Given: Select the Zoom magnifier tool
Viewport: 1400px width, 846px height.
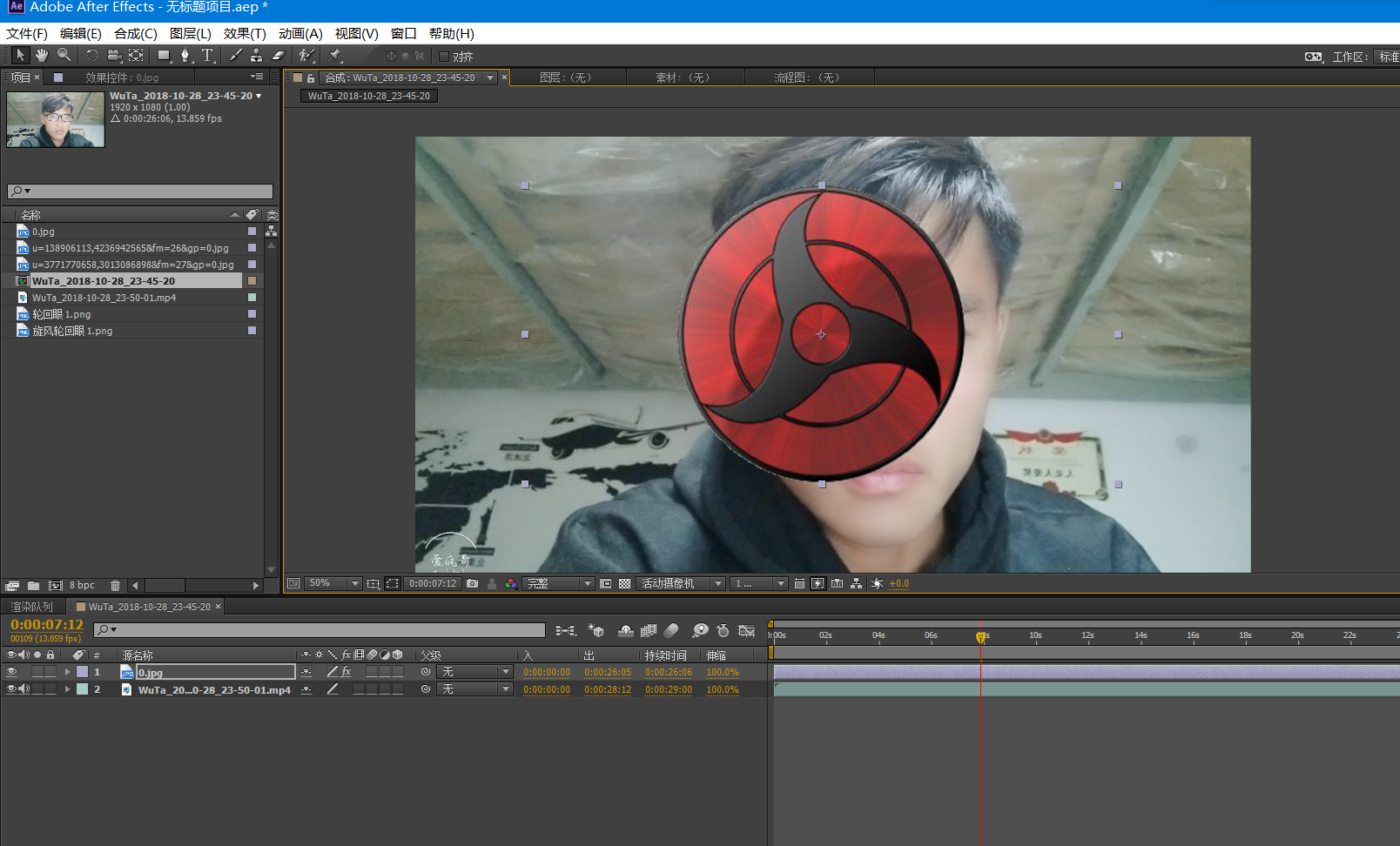Looking at the screenshot, I should point(64,55).
